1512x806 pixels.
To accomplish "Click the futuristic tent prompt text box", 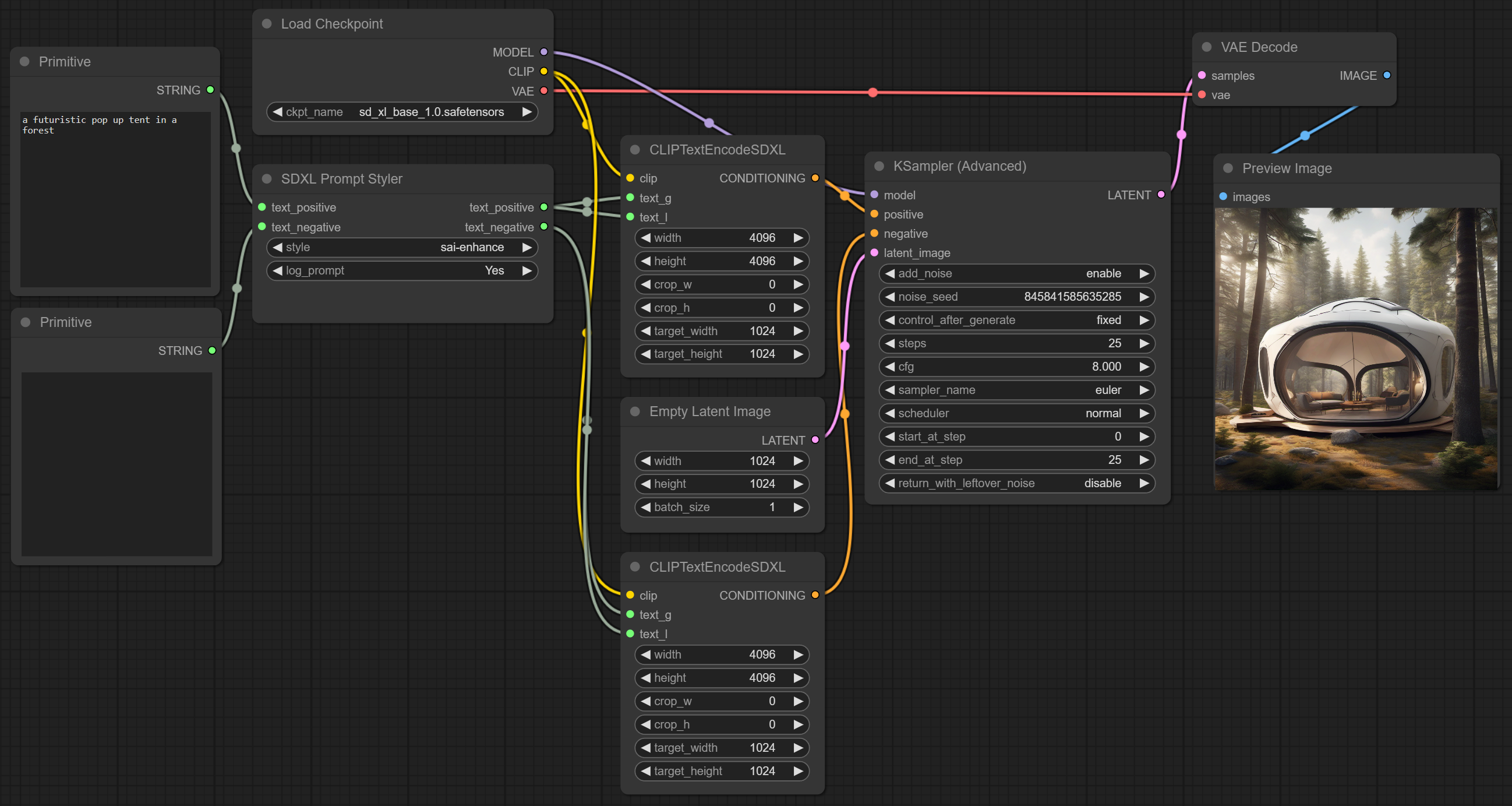I will [115, 199].
